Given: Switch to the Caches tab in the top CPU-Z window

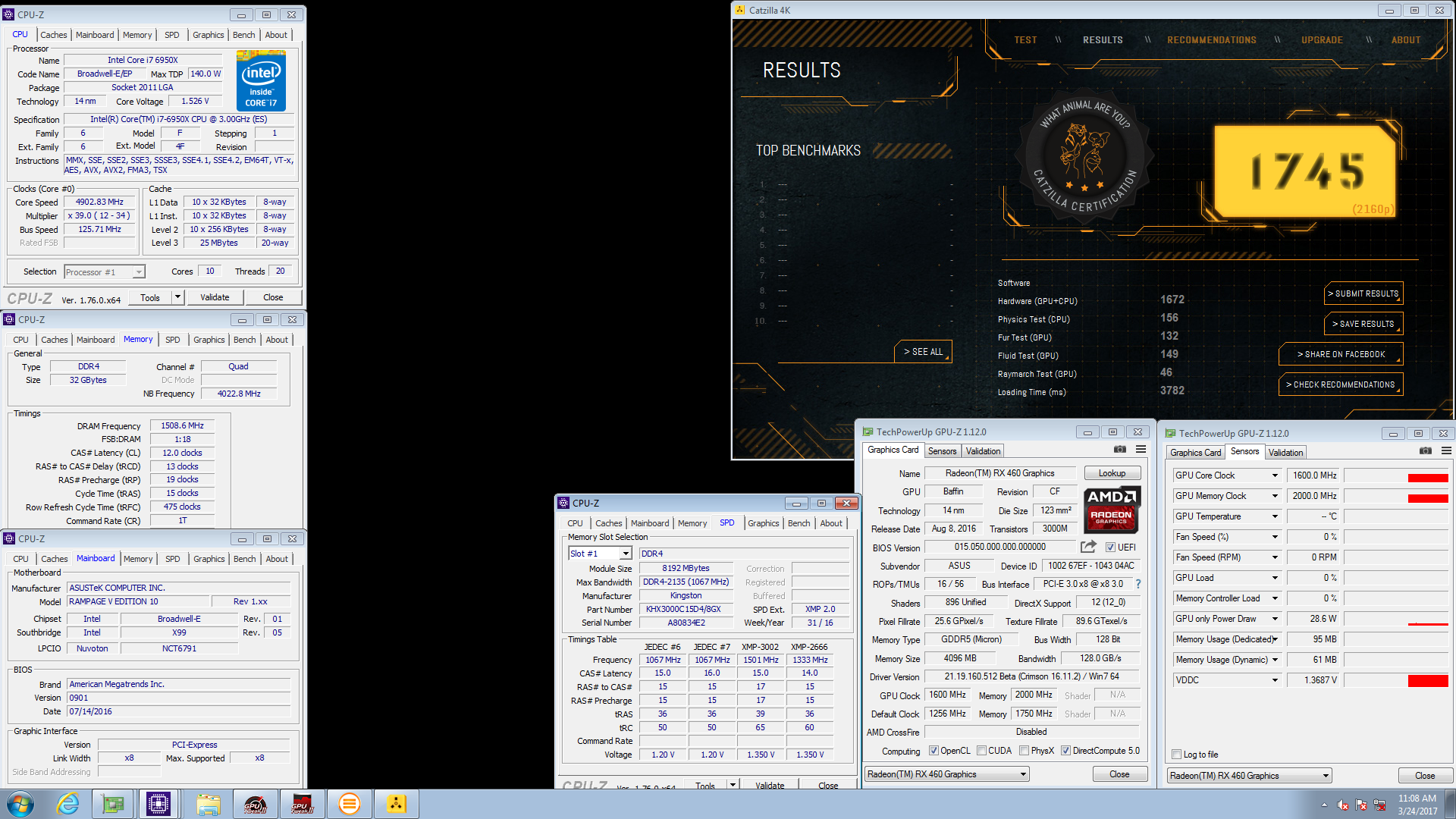Looking at the screenshot, I should [x=54, y=35].
